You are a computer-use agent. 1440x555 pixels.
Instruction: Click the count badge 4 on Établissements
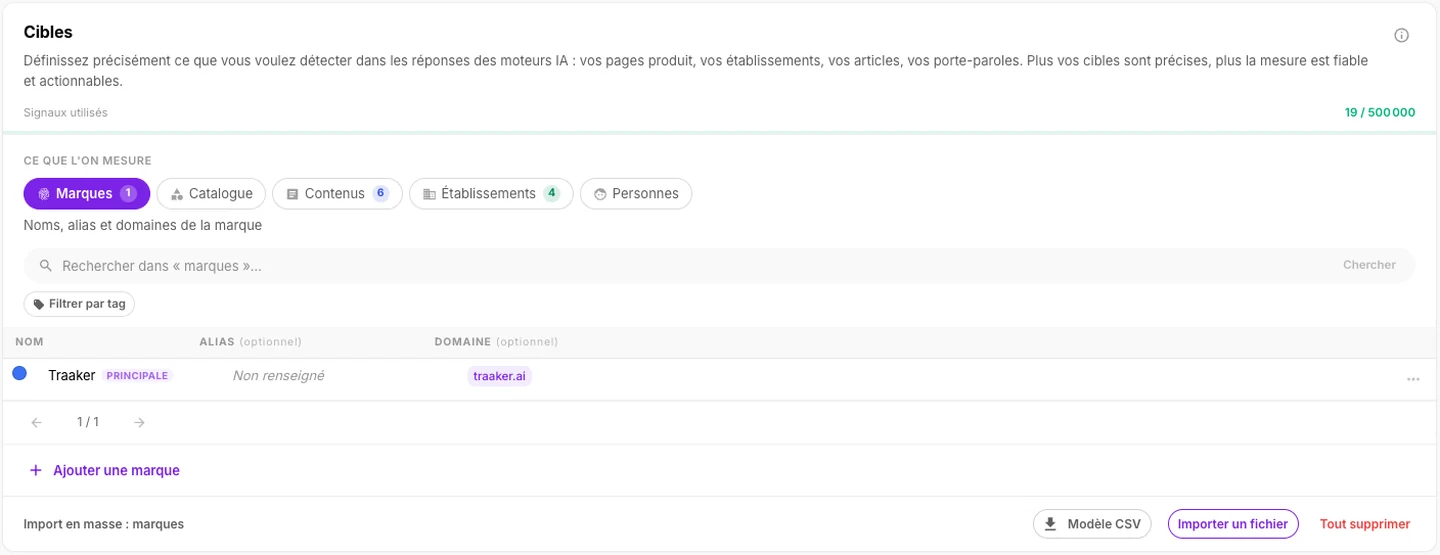point(551,193)
